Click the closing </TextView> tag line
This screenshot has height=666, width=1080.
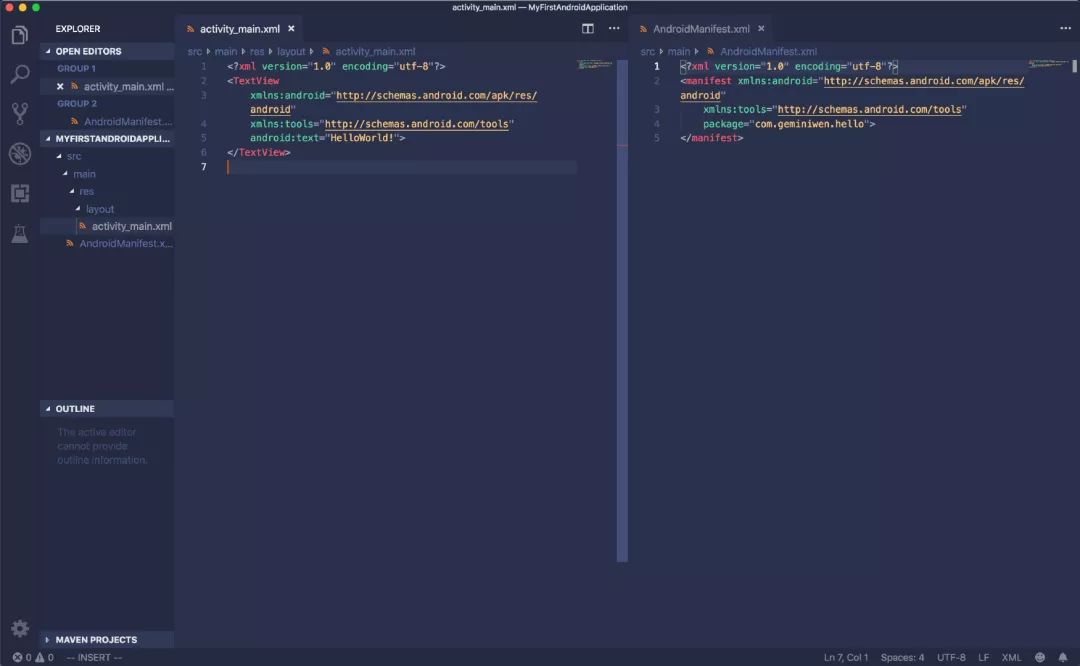pyautogui.click(x=258, y=152)
